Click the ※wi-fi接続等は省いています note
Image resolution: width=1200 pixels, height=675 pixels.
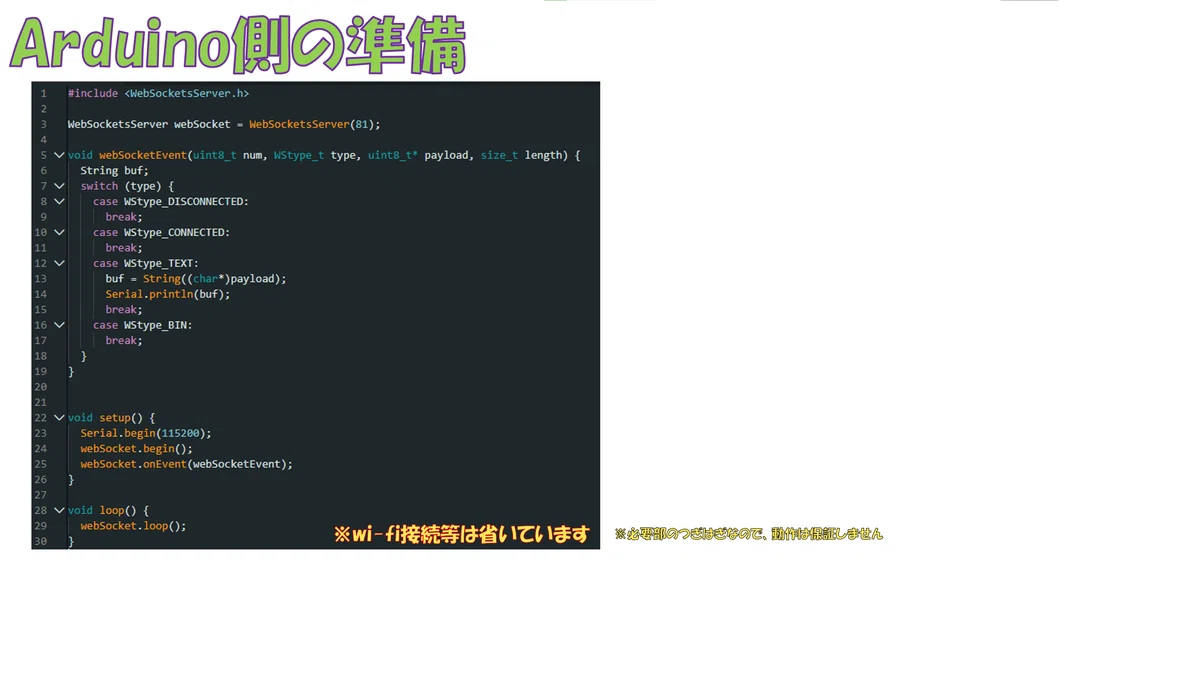coord(462,535)
